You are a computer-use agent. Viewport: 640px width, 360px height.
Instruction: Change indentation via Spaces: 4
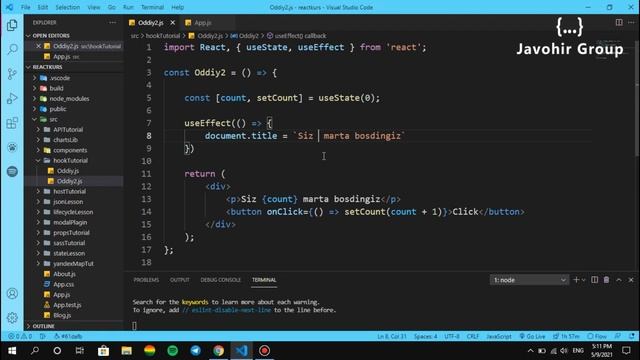click(x=425, y=336)
